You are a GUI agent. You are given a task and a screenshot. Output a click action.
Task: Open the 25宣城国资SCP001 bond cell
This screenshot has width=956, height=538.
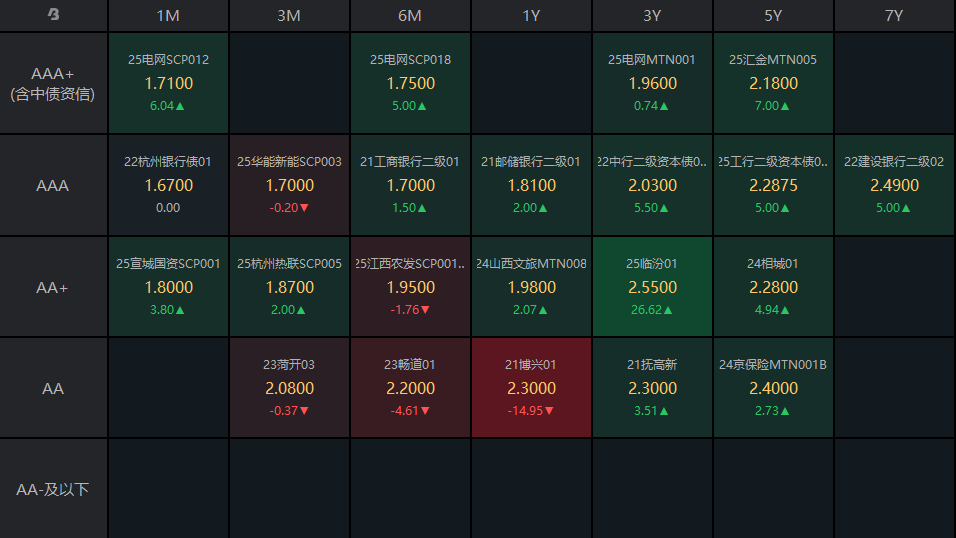(x=168, y=287)
